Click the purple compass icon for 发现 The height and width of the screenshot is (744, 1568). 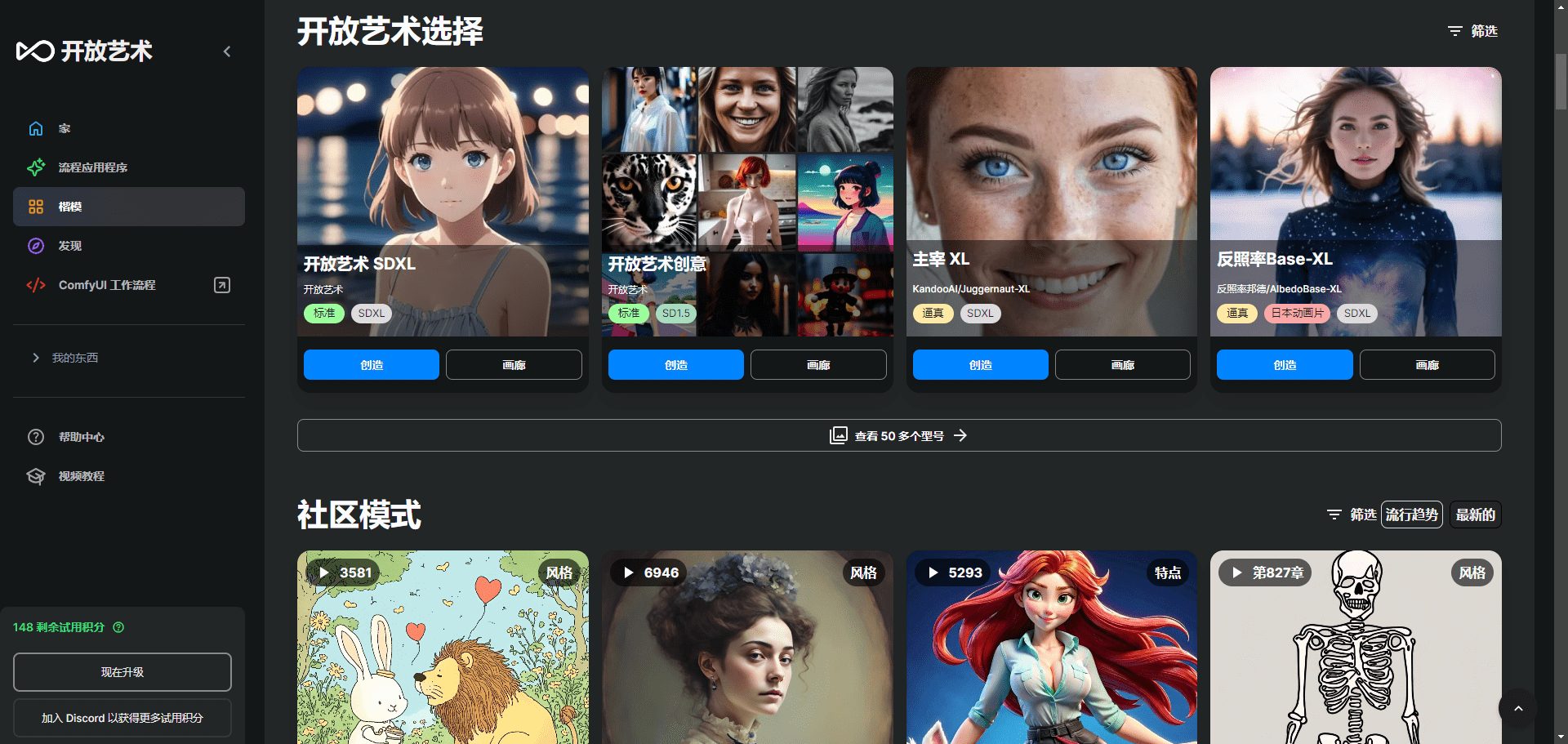[x=36, y=246]
